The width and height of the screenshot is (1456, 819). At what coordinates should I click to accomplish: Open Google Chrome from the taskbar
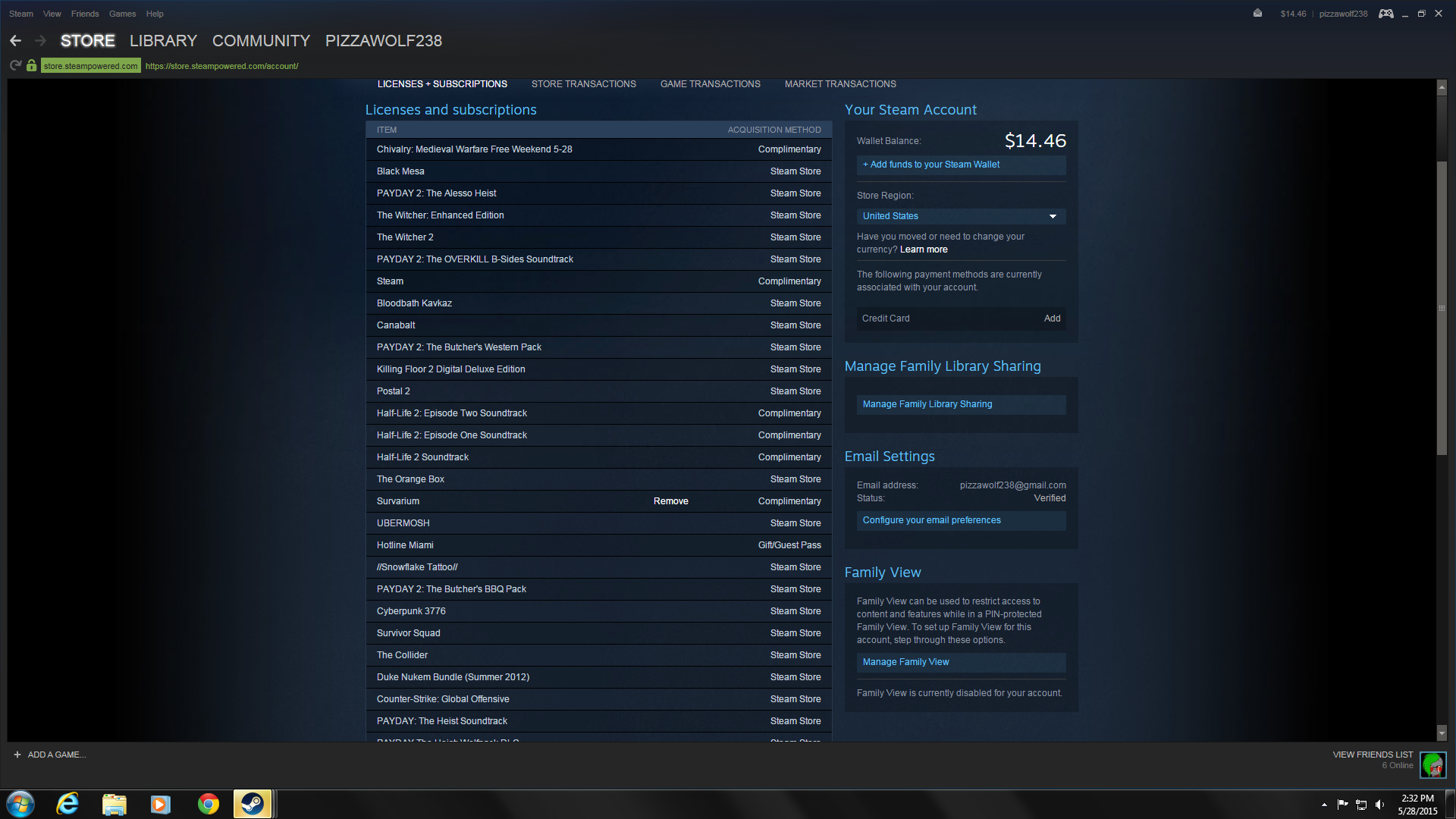click(x=208, y=804)
